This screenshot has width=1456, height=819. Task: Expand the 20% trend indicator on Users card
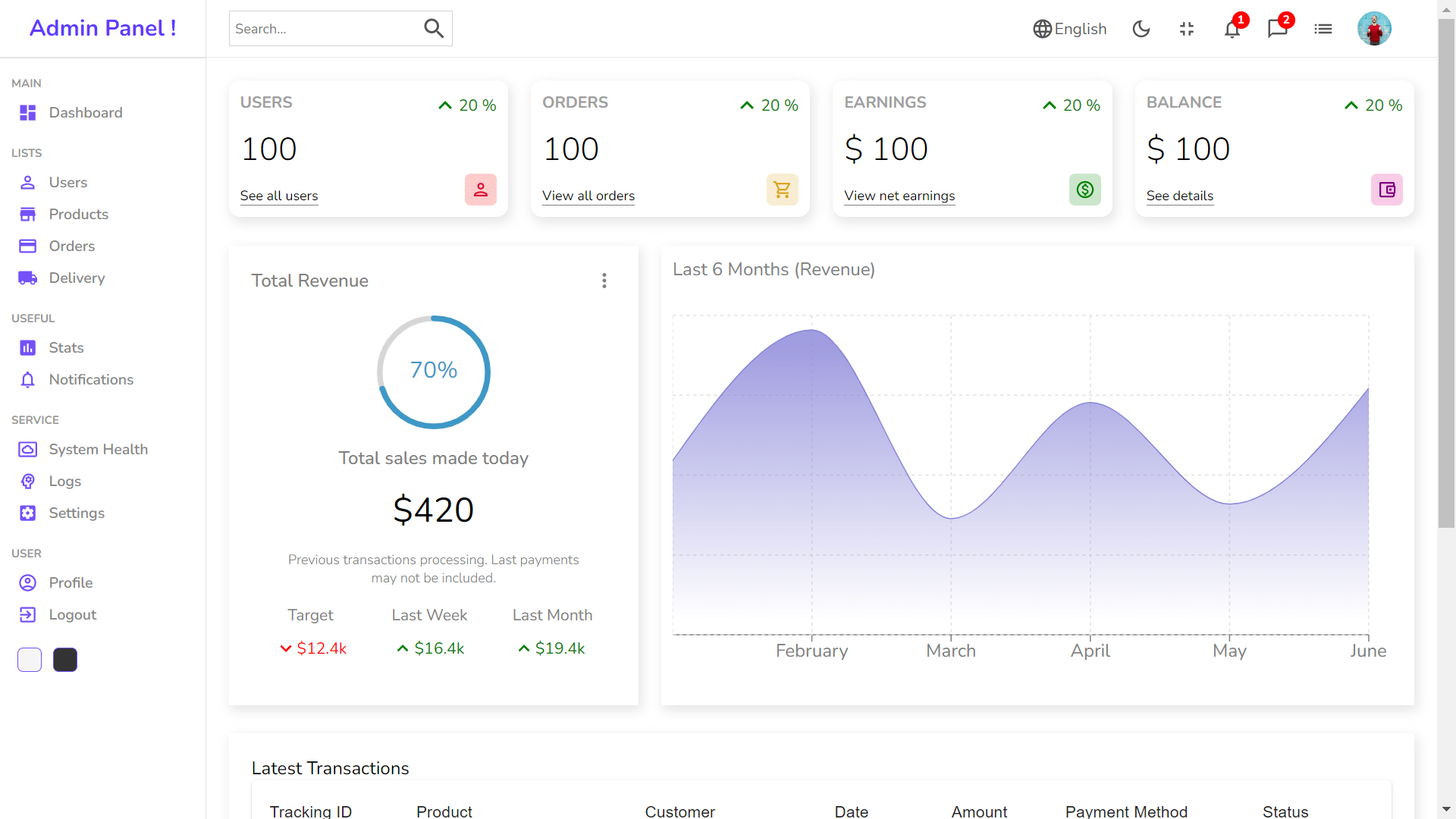click(x=466, y=105)
